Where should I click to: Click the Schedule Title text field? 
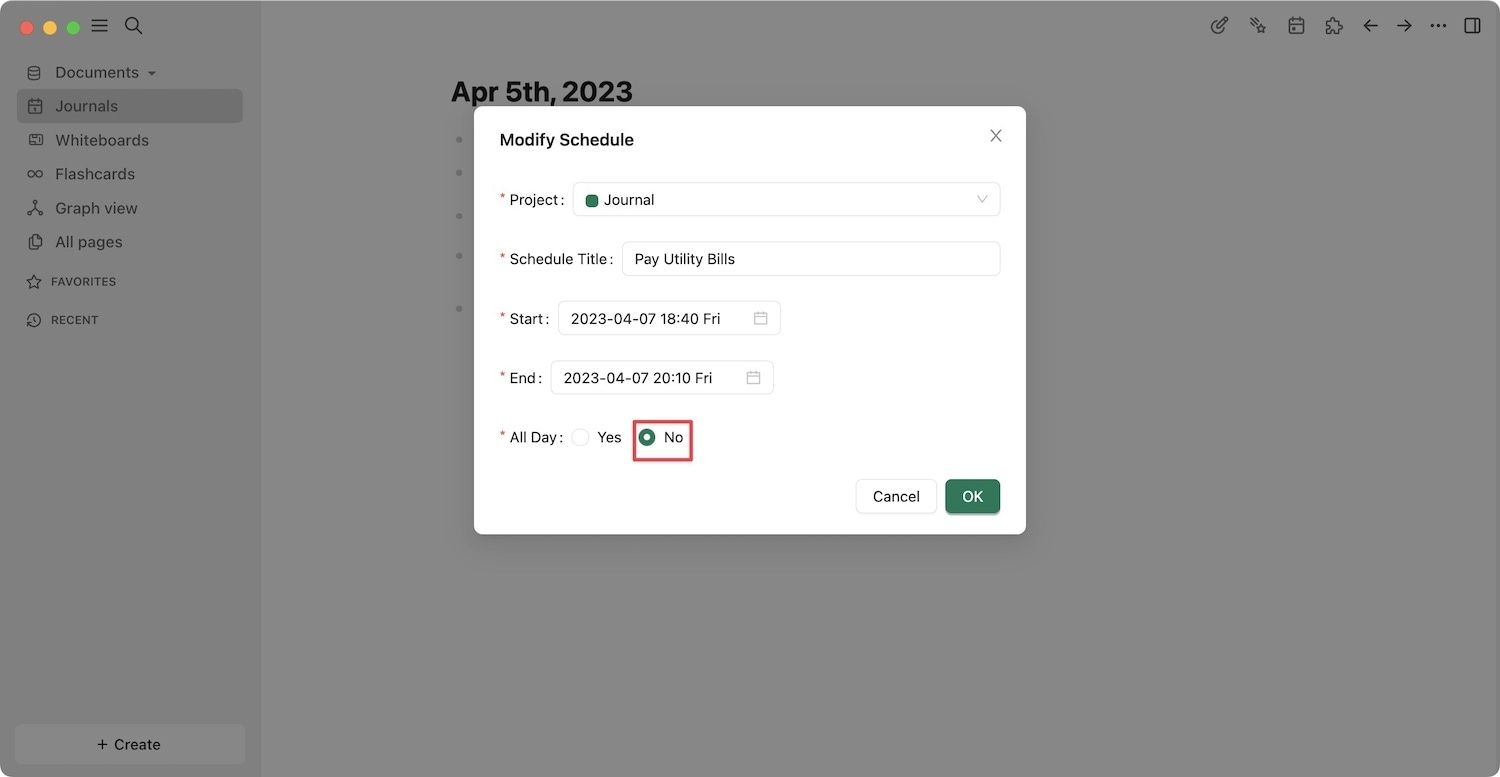[x=810, y=259]
